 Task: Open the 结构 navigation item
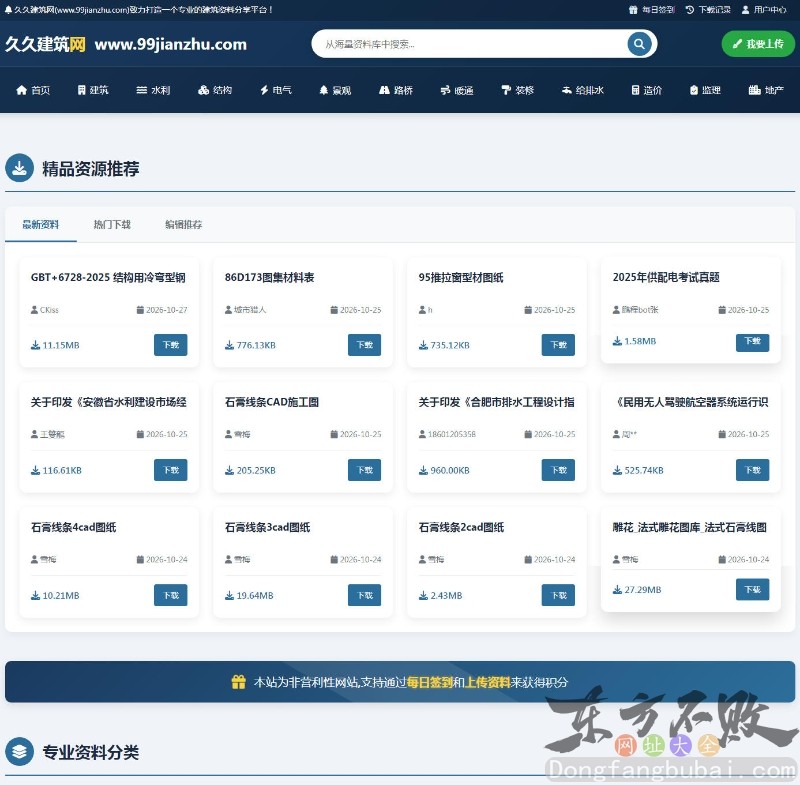(x=215, y=90)
